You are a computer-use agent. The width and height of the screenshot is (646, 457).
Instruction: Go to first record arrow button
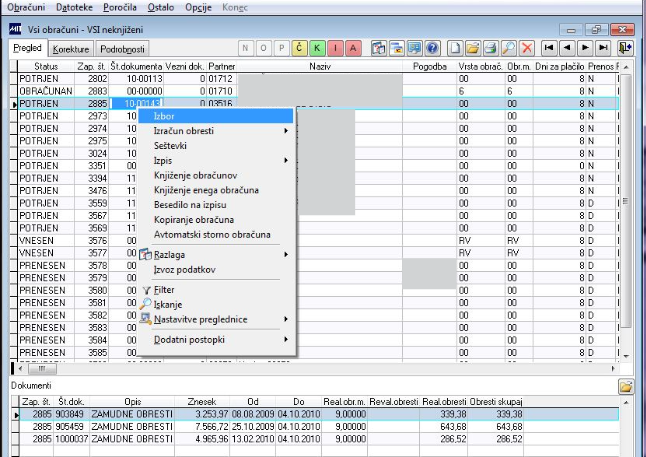point(549,48)
